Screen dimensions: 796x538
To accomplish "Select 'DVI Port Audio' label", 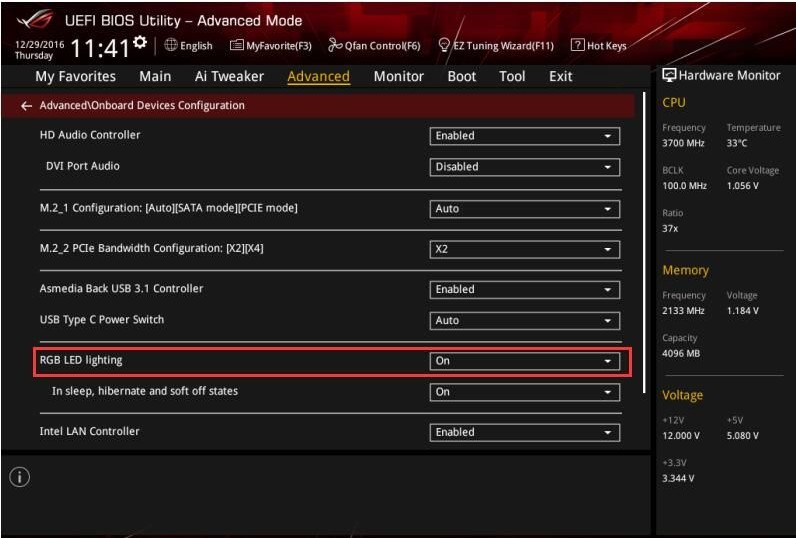I will coord(83,166).
